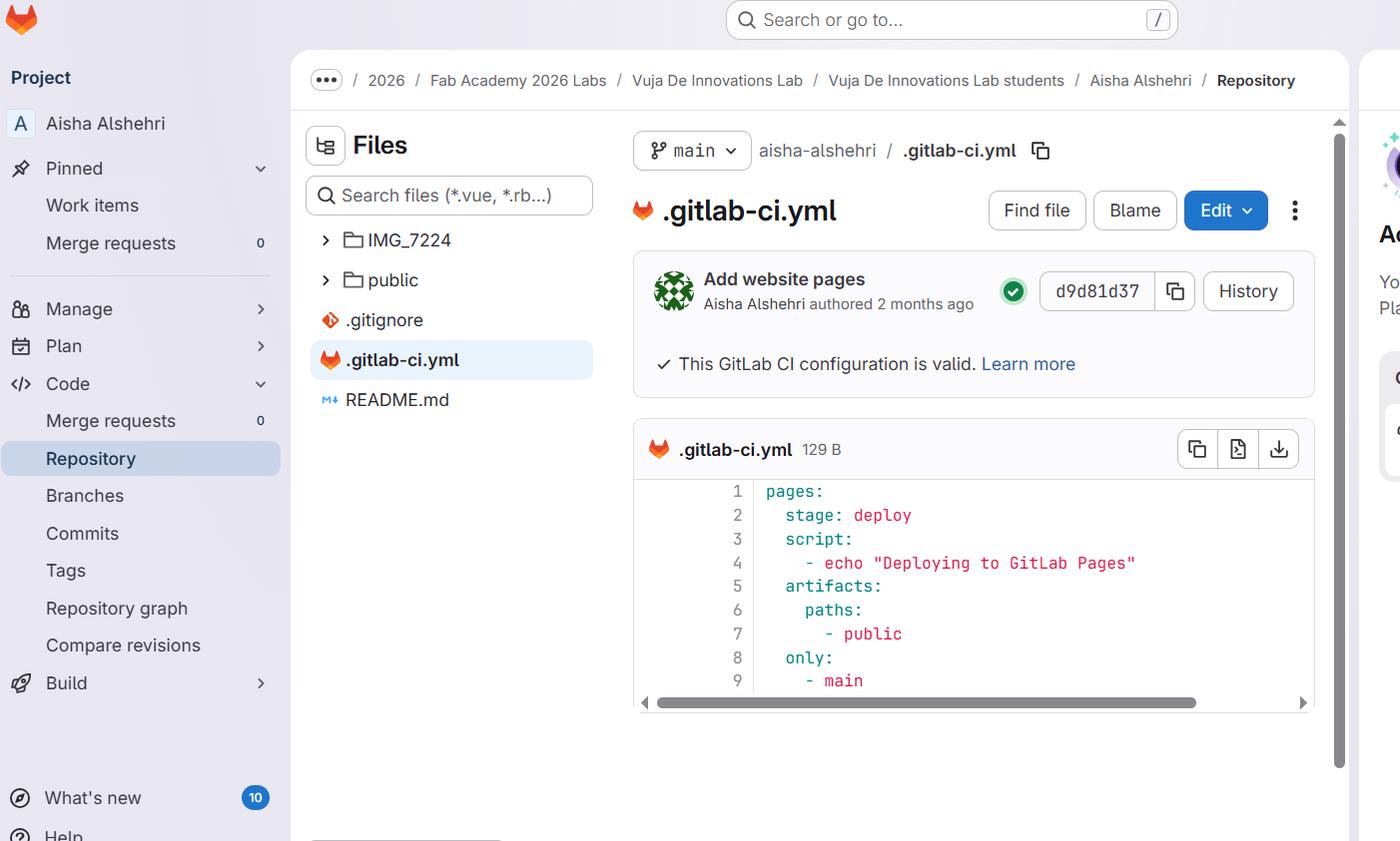Open Commits page
This screenshot has height=841, width=1400.
[140, 533]
